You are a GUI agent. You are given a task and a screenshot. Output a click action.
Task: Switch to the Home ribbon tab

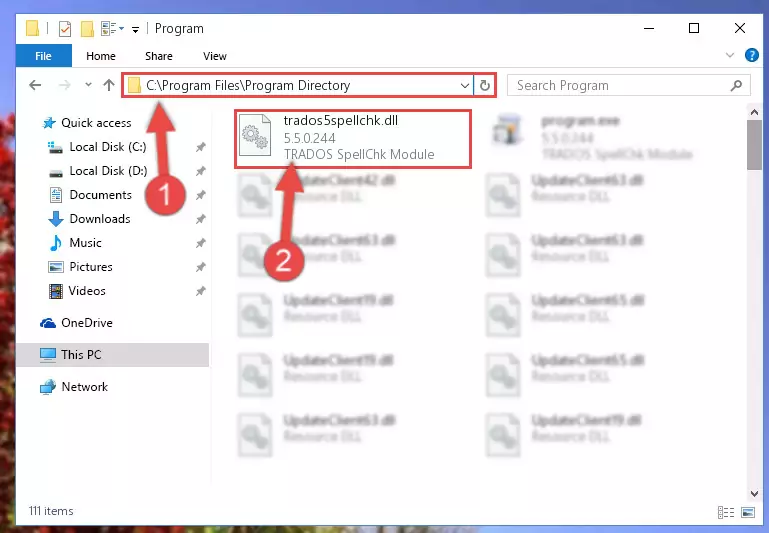101,56
